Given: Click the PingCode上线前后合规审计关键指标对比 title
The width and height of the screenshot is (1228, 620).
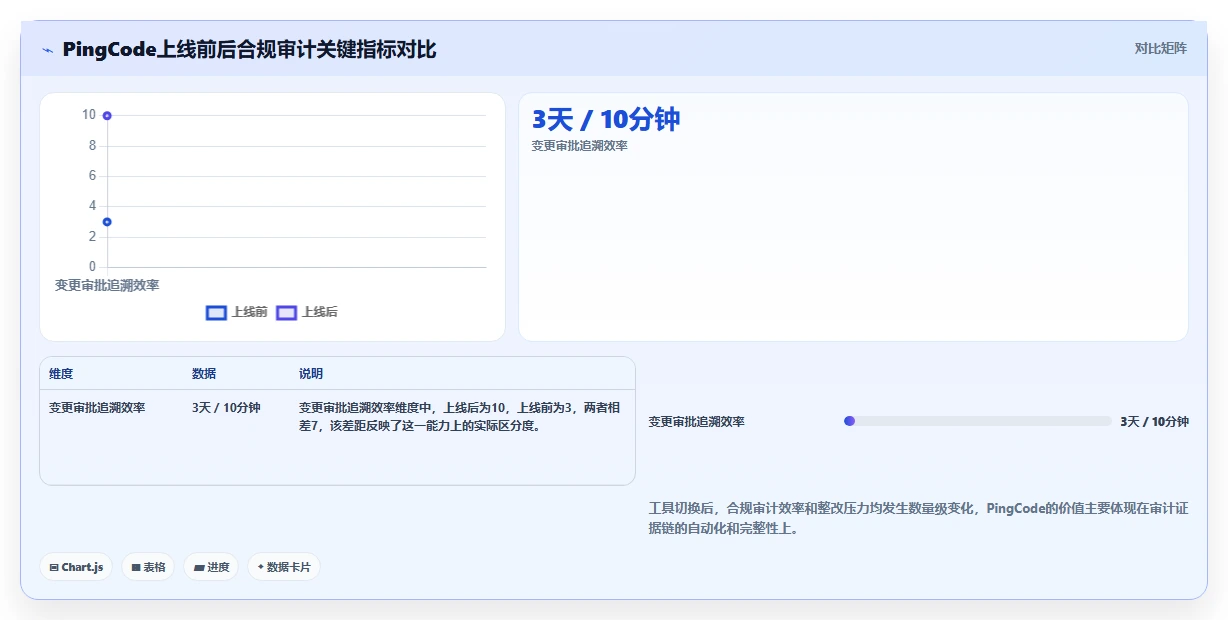Looking at the screenshot, I should point(249,50).
